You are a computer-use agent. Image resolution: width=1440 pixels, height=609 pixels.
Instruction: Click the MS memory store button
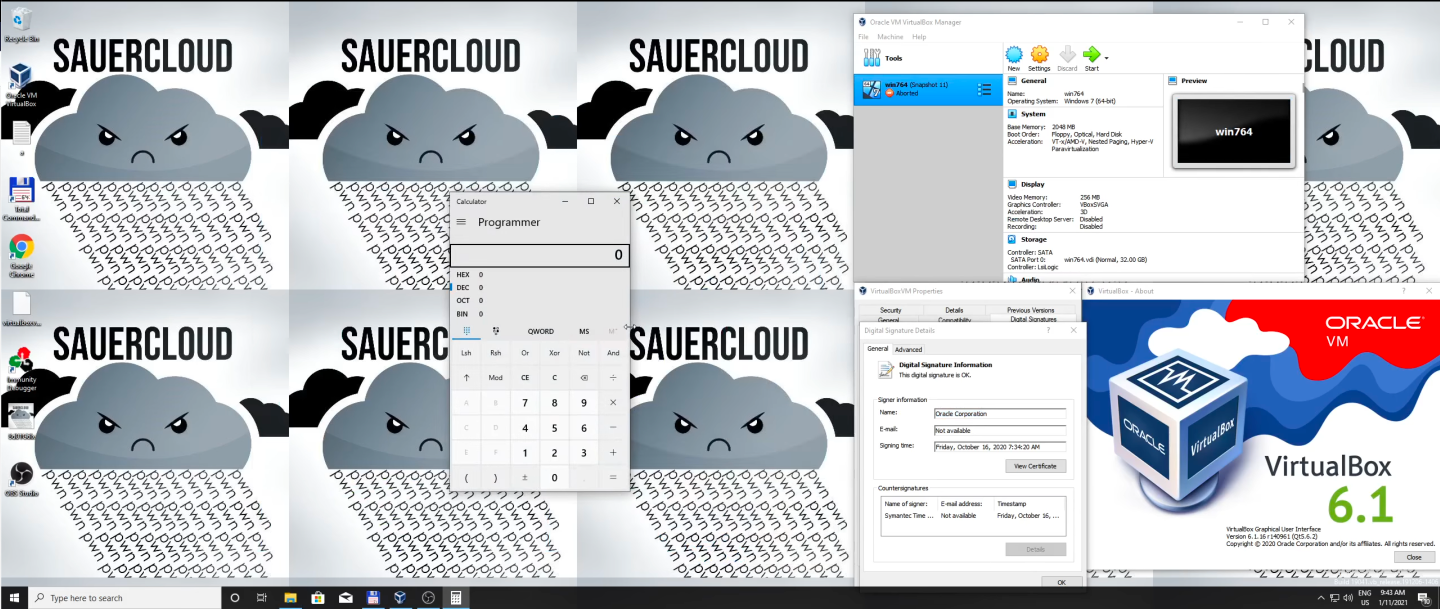(x=584, y=331)
